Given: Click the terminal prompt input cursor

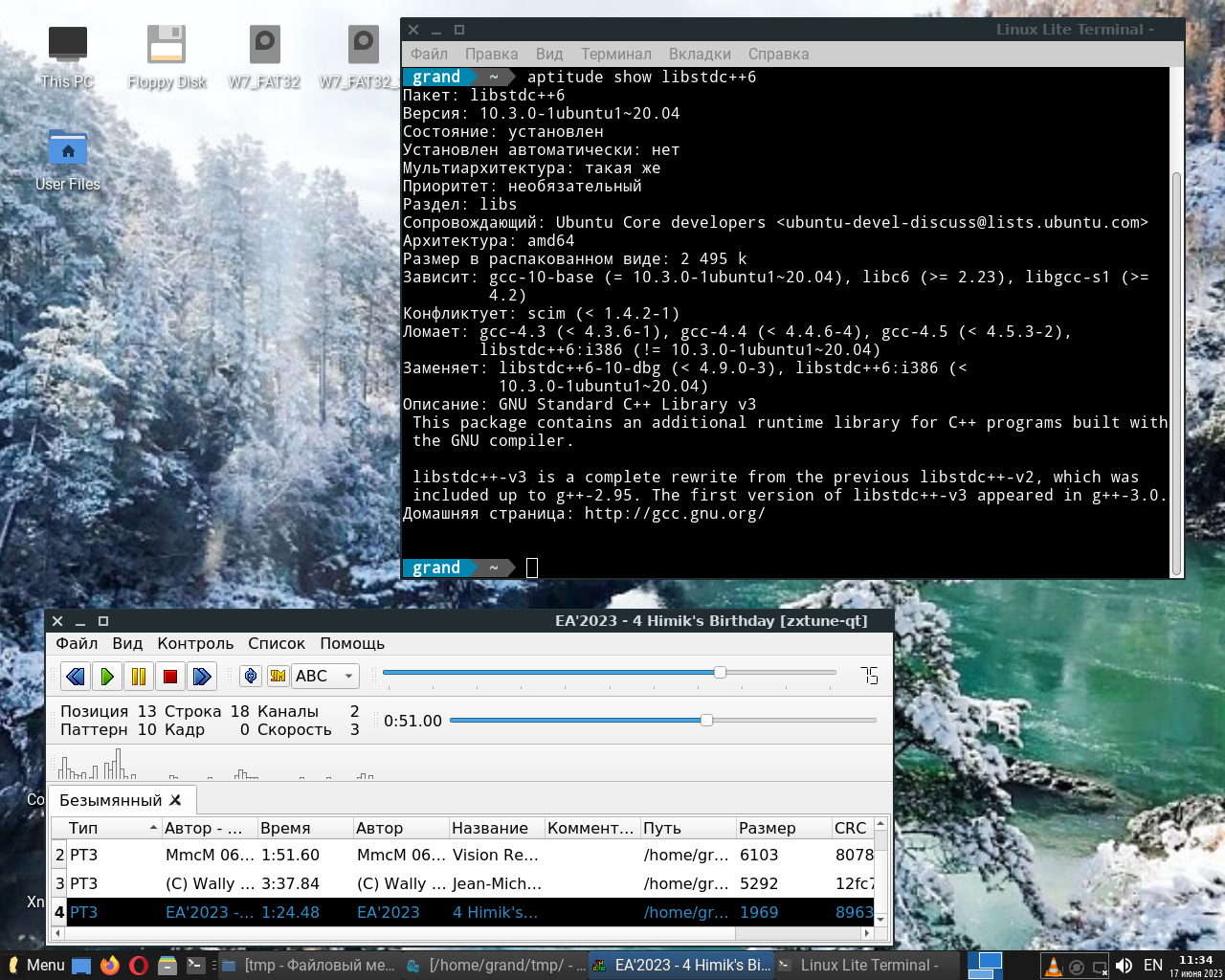Looking at the screenshot, I should coord(532,568).
